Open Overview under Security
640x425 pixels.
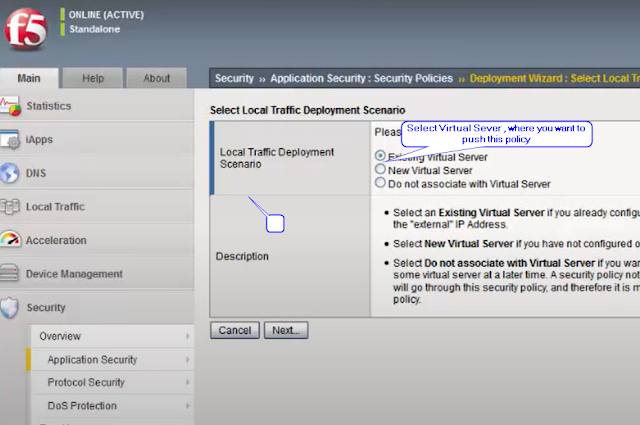point(112,336)
